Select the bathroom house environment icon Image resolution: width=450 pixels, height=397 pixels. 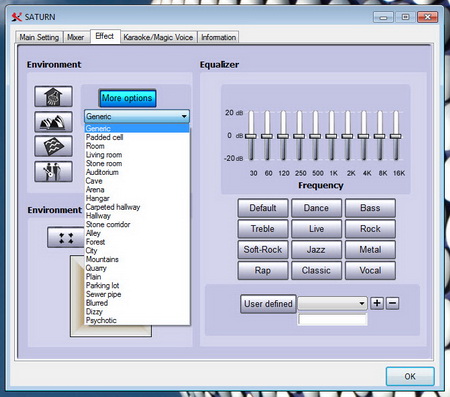coord(53,96)
